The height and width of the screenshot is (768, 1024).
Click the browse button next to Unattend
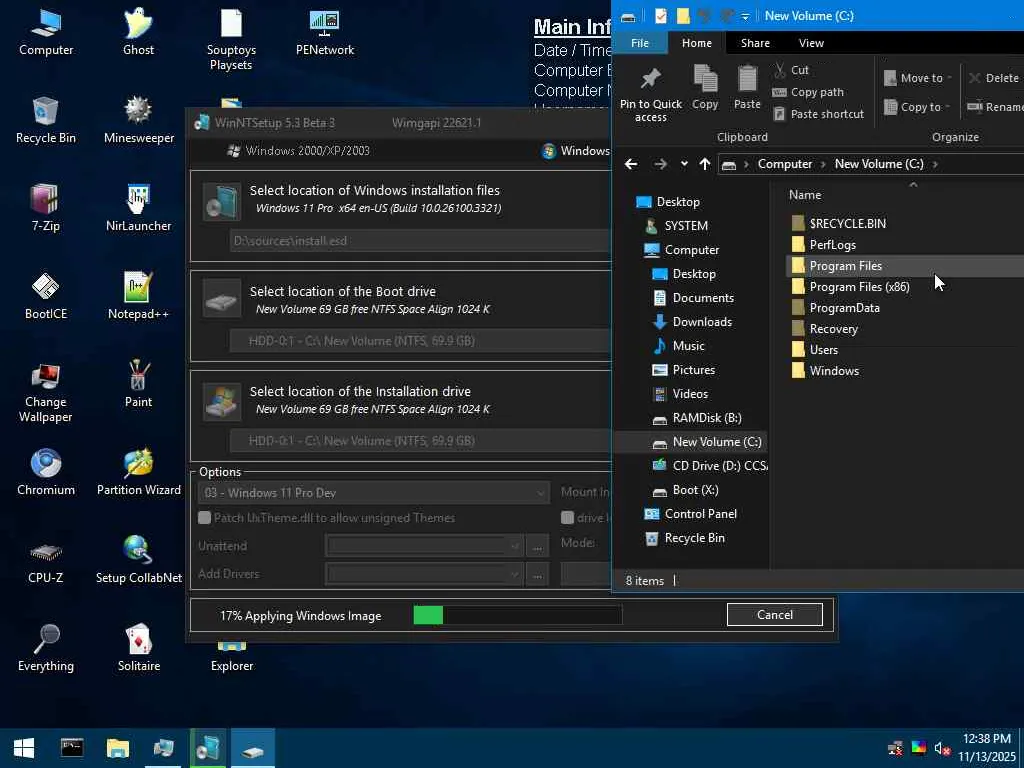537,546
